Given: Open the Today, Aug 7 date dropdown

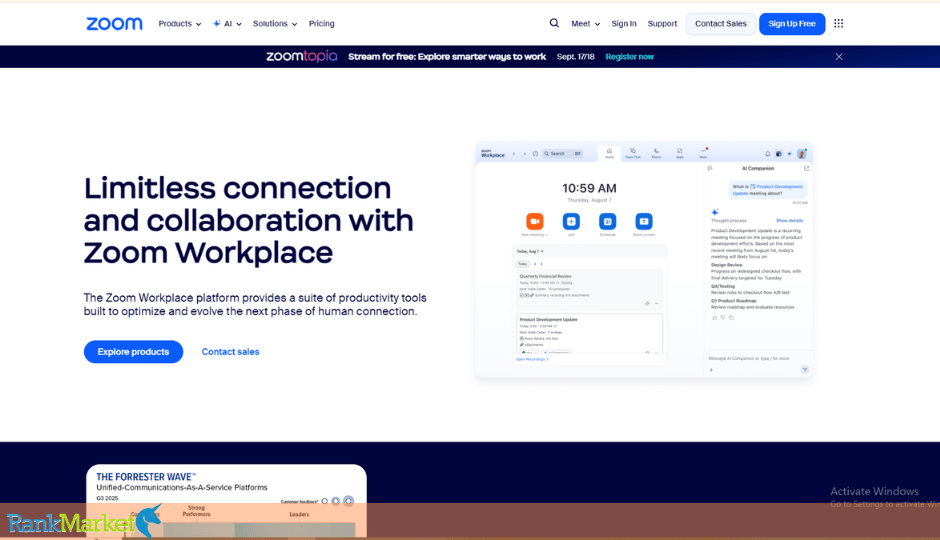Looking at the screenshot, I should [530, 251].
